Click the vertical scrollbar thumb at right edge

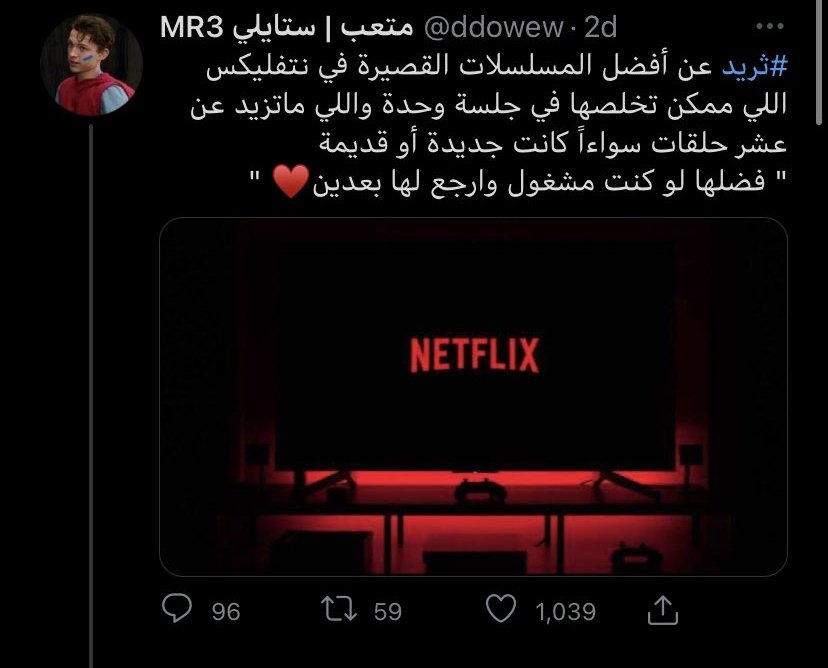pos(819,62)
